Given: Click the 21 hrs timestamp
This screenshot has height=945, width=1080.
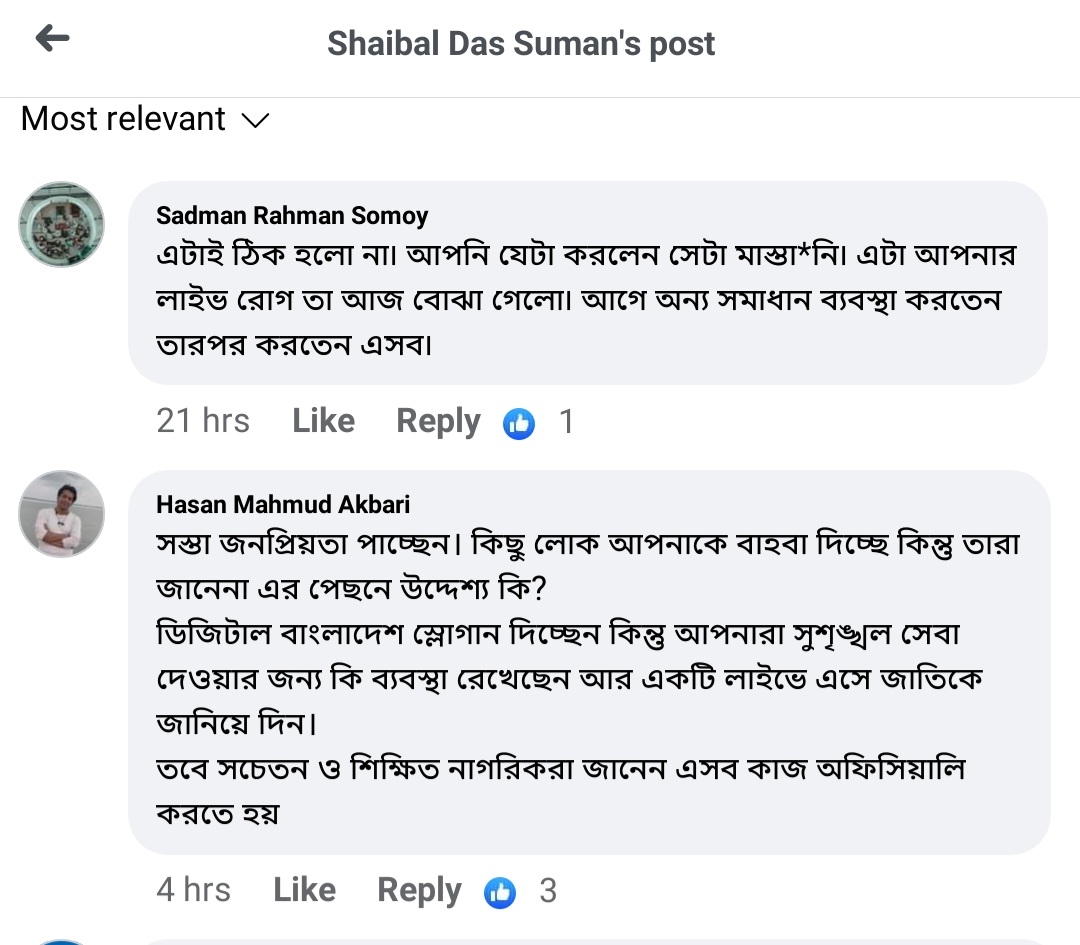Looking at the screenshot, I should pyautogui.click(x=203, y=421).
